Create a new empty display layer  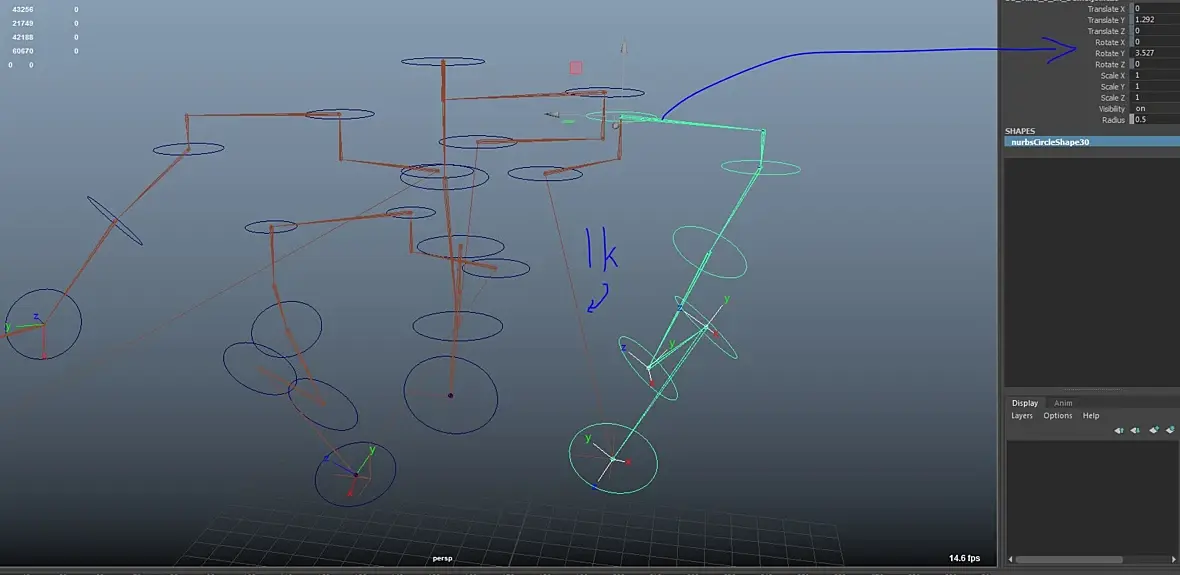1154,430
